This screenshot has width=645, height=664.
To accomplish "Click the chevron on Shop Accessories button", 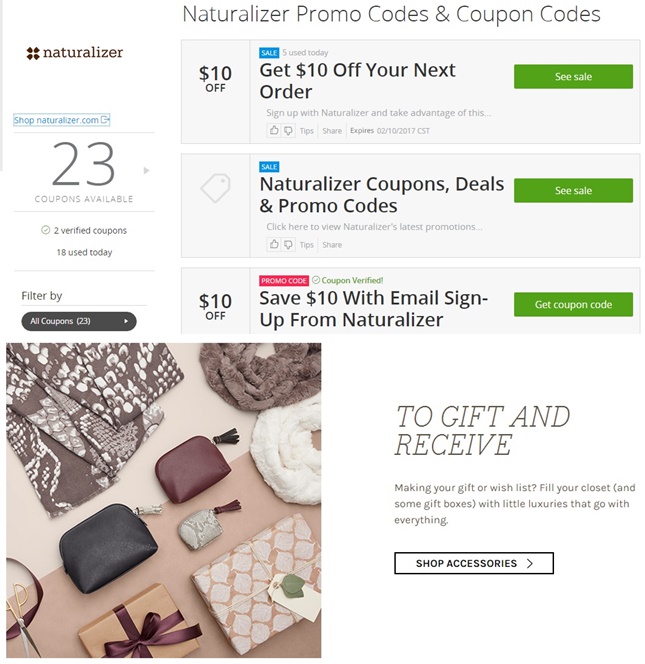I will tap(530, 563).
